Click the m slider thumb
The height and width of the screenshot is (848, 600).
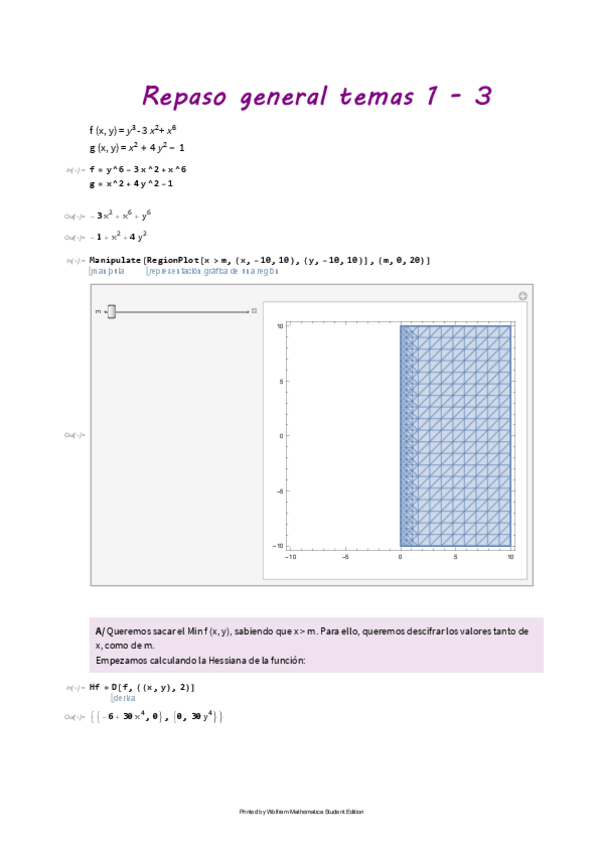coord(112,312)
